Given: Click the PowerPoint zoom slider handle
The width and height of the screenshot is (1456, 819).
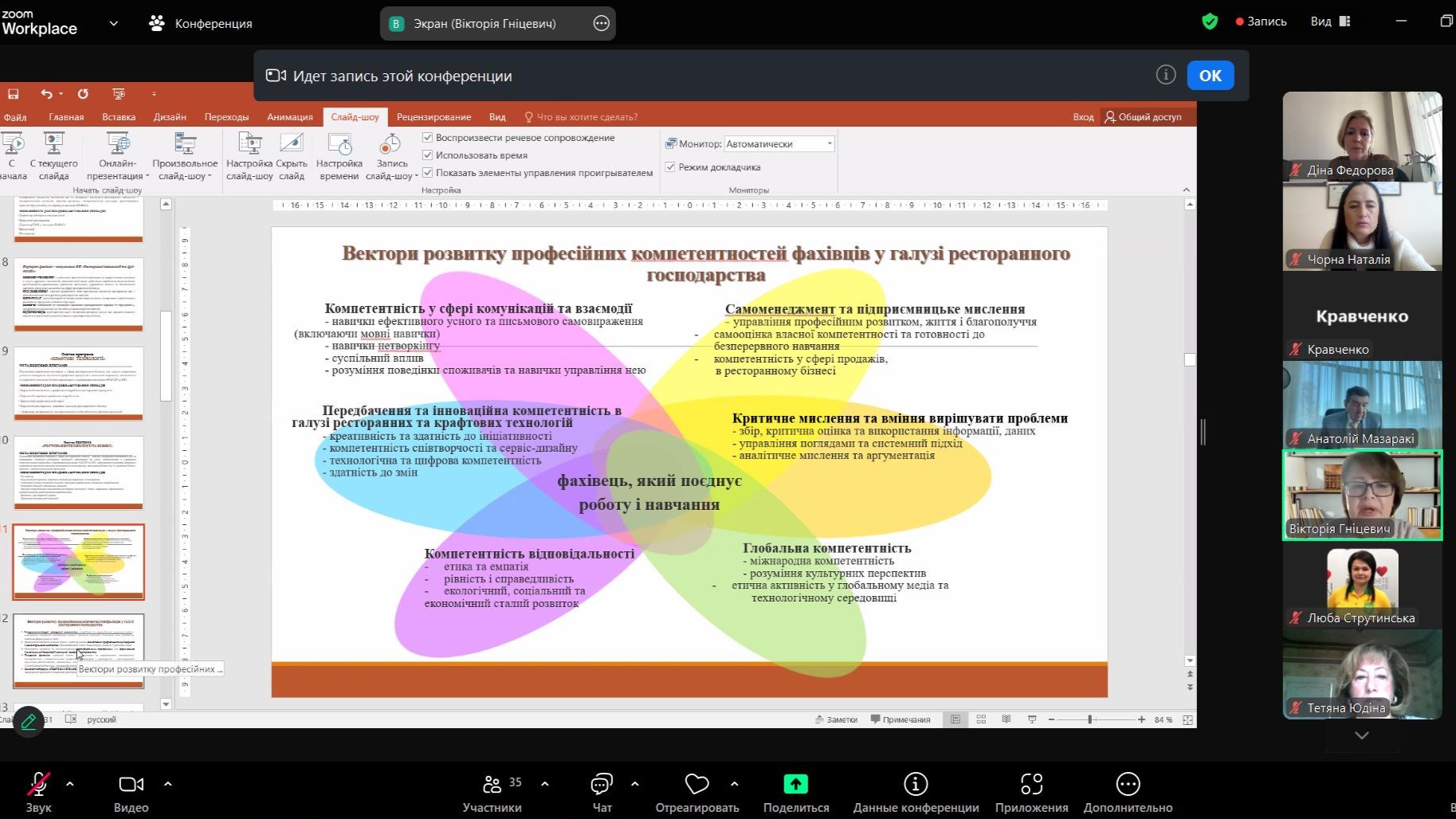Looking at the screenshot, I should pos(1089,719).
